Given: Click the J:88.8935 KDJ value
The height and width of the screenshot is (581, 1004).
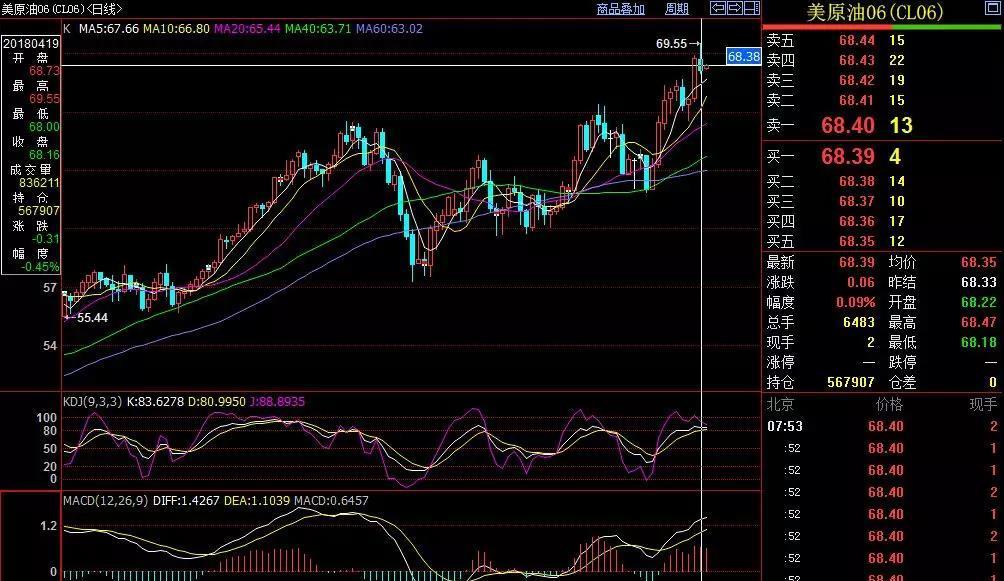Looking at the screenshot, I should point(277,402).
